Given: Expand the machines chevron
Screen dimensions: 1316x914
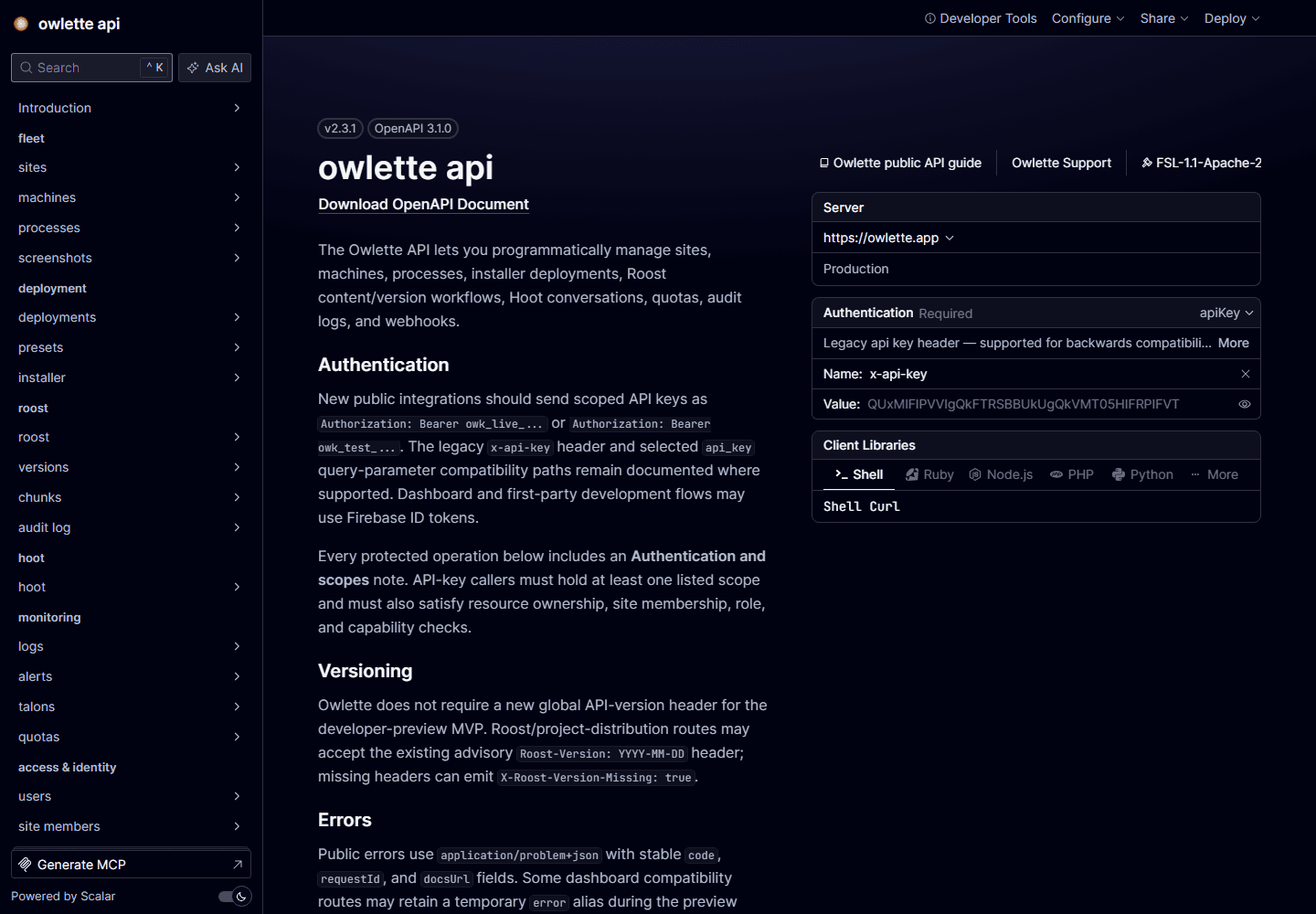Looking at the screenshot, I should pos(237,197).
